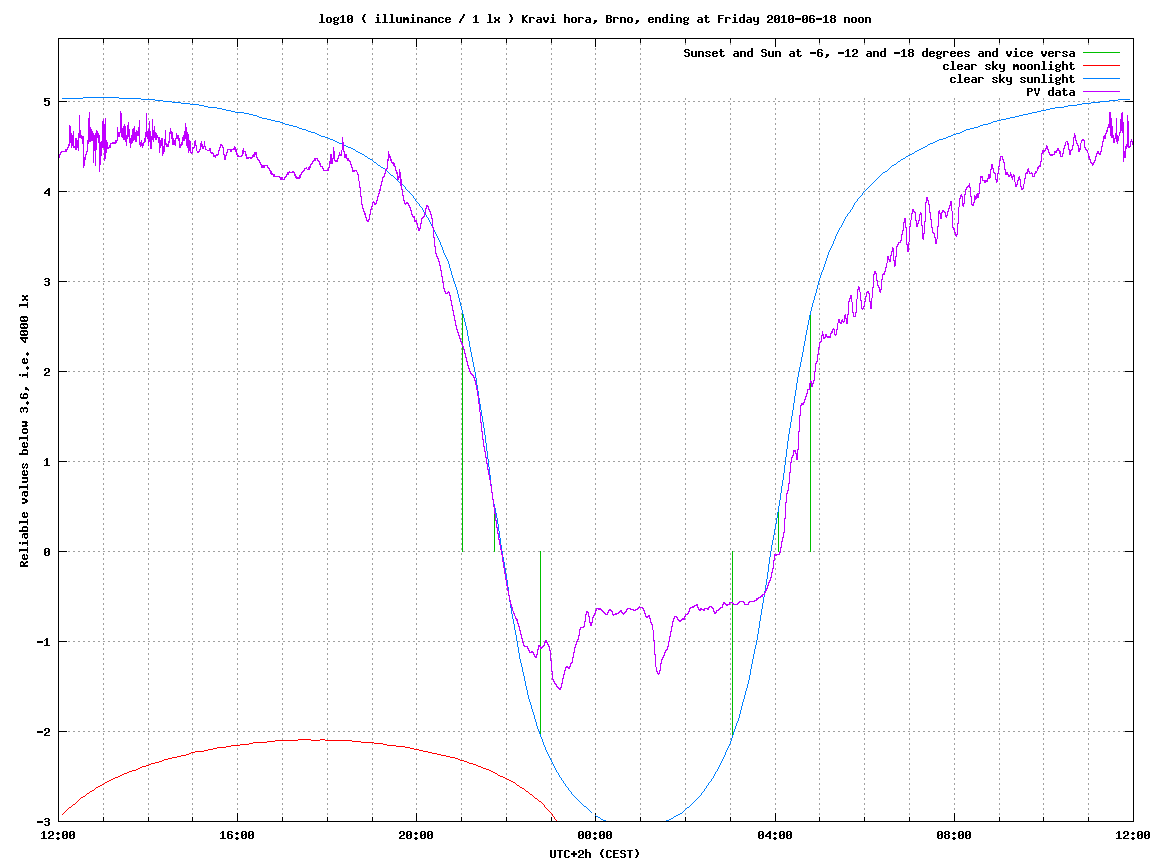The image size is (1151, 863).
Task: Select legend entry 'clear sky moonlight'
Action: (1008, 66)
